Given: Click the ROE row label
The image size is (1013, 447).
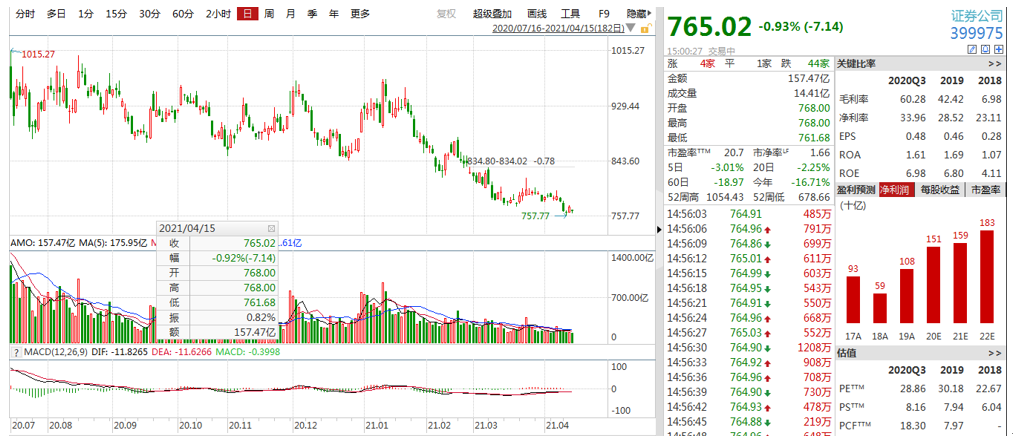Looking at the screenshot, I should coord(848,173).
